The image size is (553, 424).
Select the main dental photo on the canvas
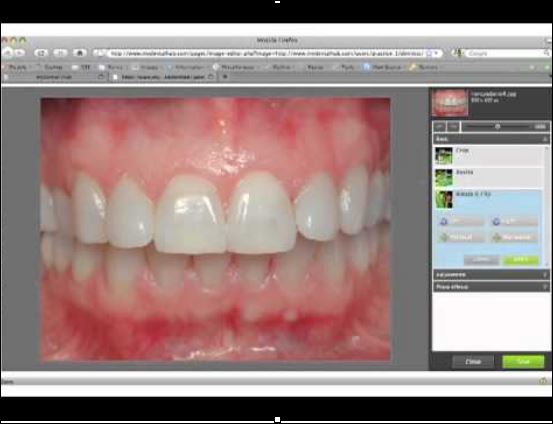215,230
